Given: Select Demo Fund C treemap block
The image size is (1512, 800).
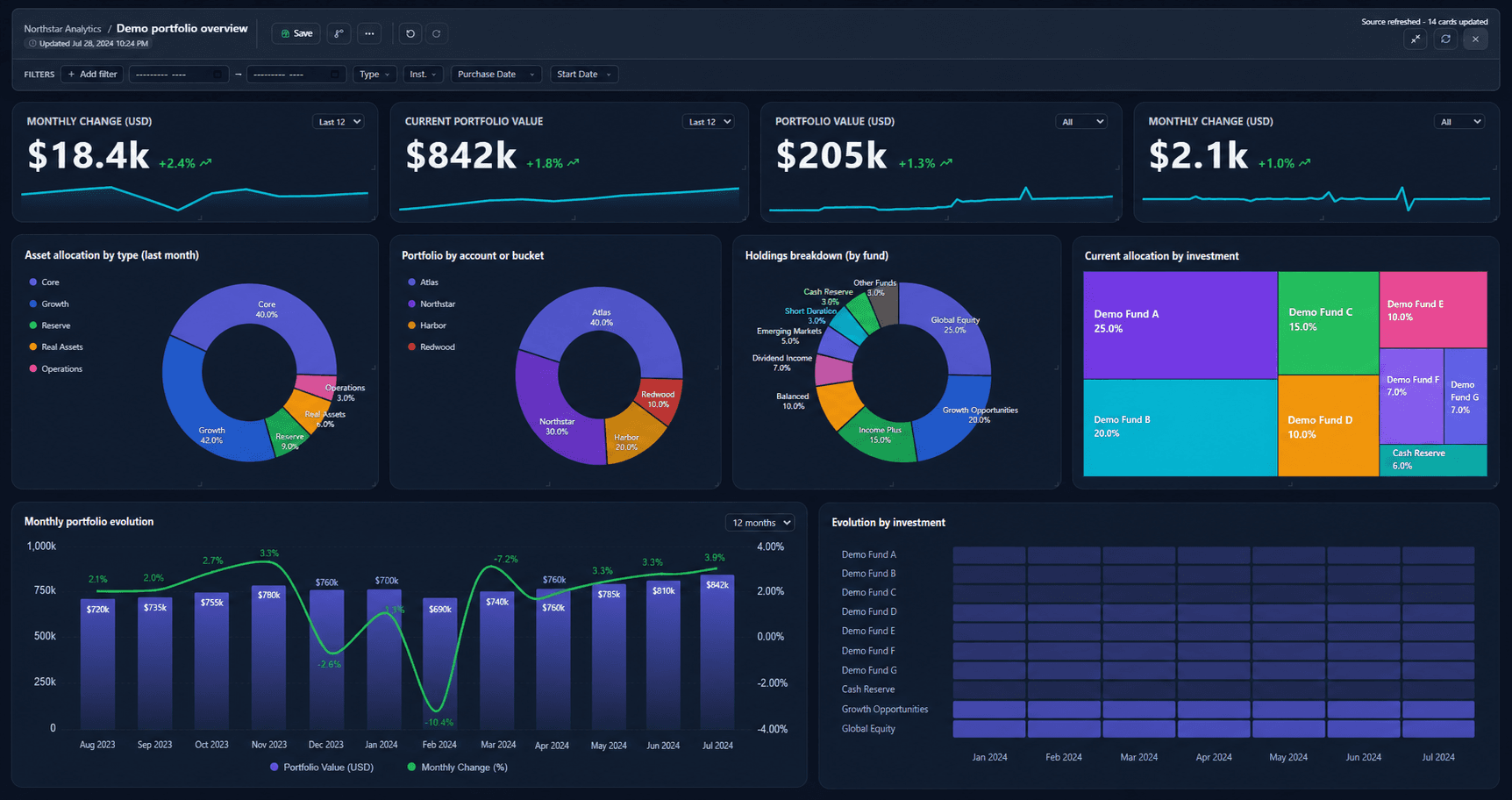Looking at the screenshot, I should coord(1328,323).
